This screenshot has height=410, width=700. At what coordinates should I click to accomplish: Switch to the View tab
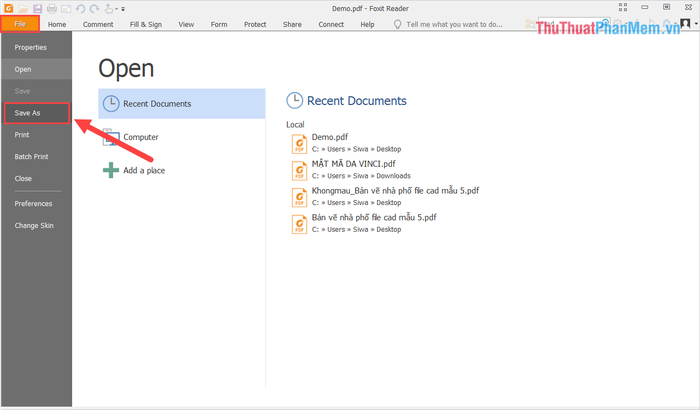[x=186, y=24]
